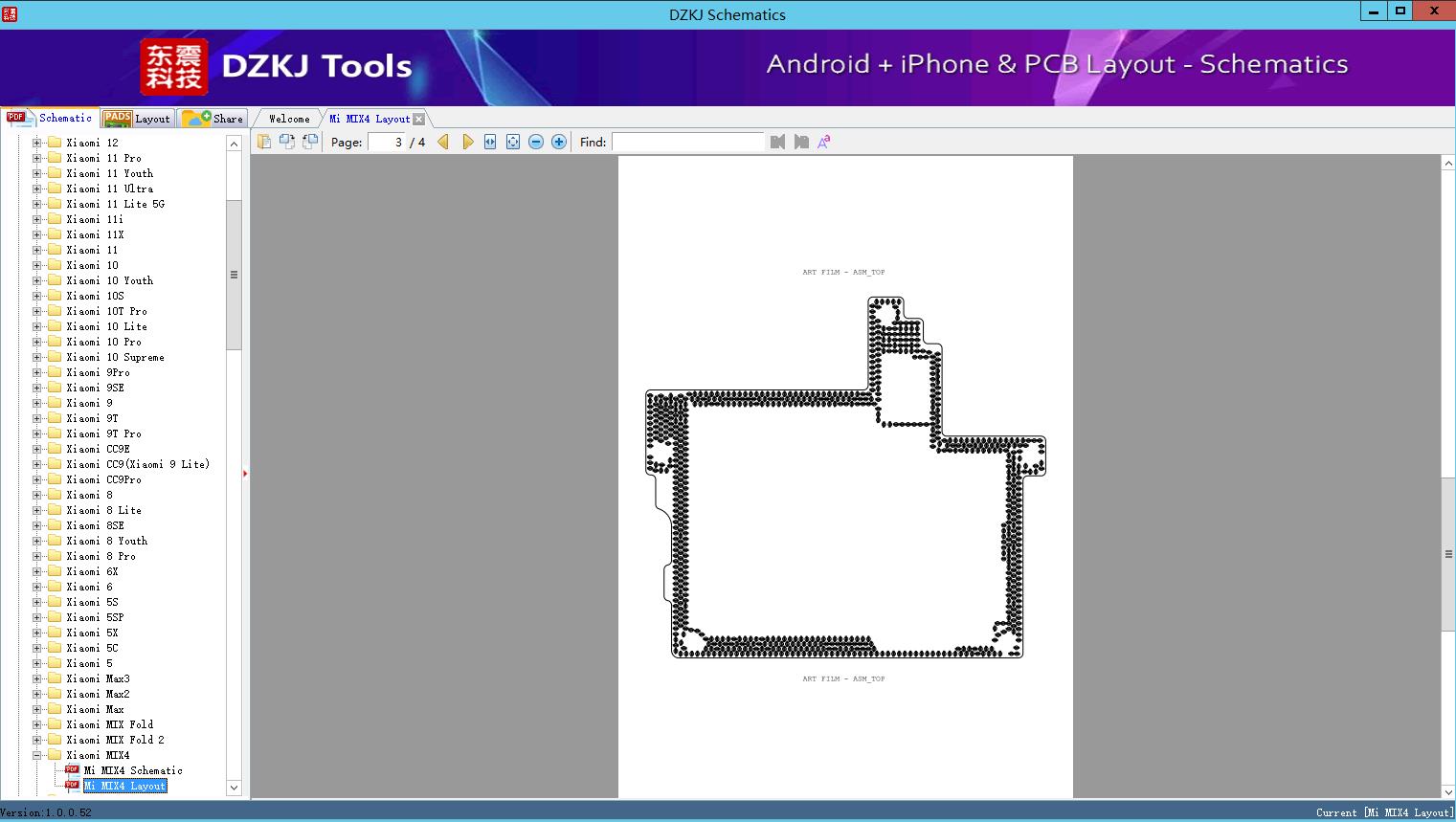The width and height of the screenshot is (1456, 822).
Task: Select Mi MIX4 Layout in the tree
Action: tap(125, 786)
